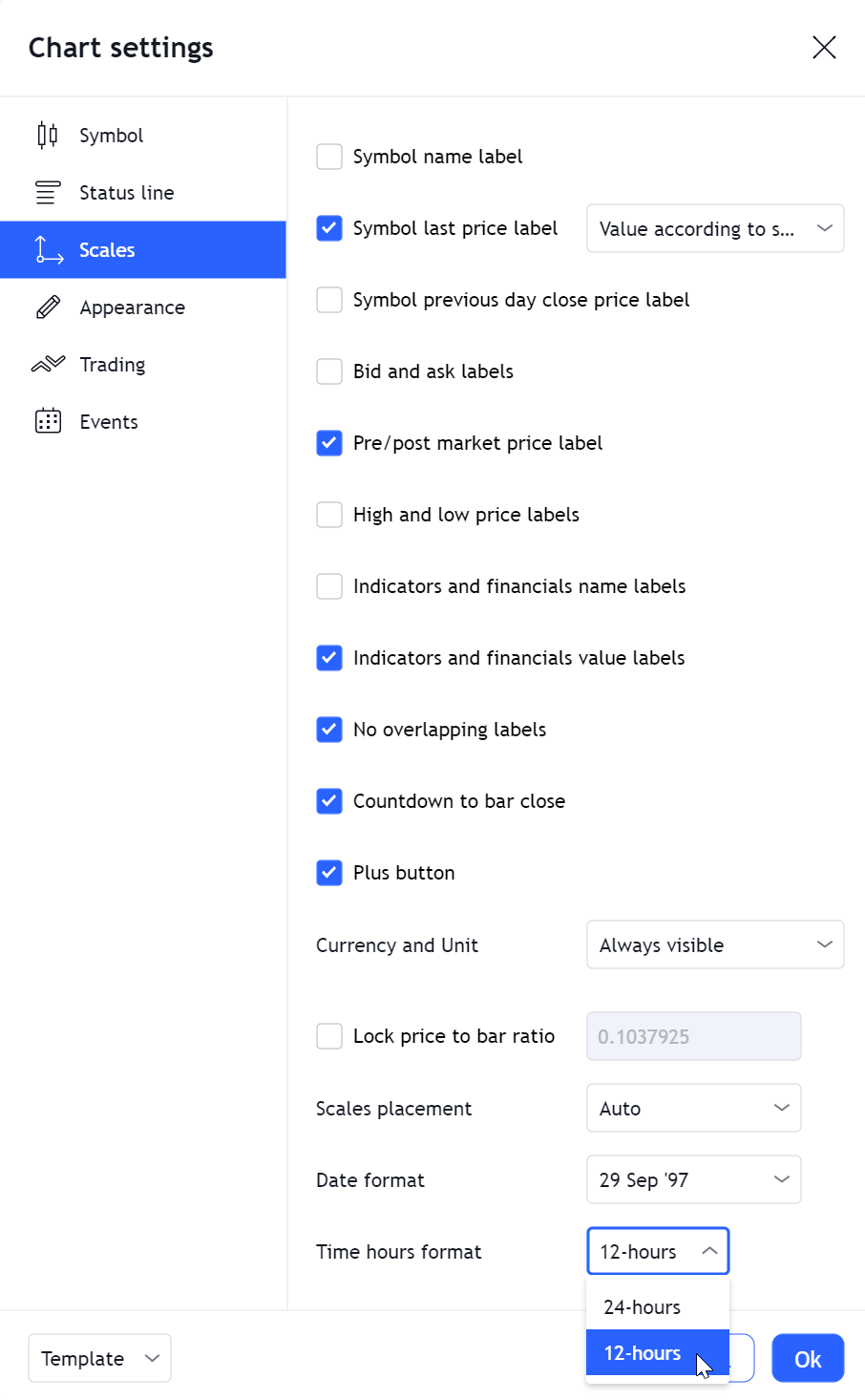Click the Status line icon
The height and width of the screenshot is (1400, 865).
click(48, 192)
